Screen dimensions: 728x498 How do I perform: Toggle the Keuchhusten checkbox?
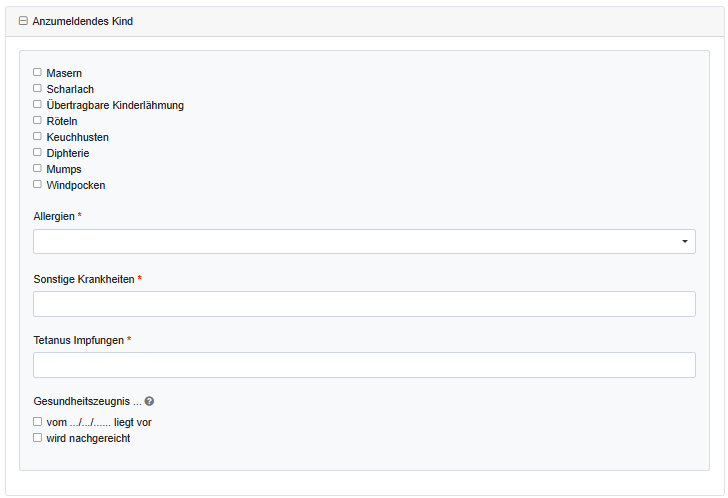(x=37, y=136)
